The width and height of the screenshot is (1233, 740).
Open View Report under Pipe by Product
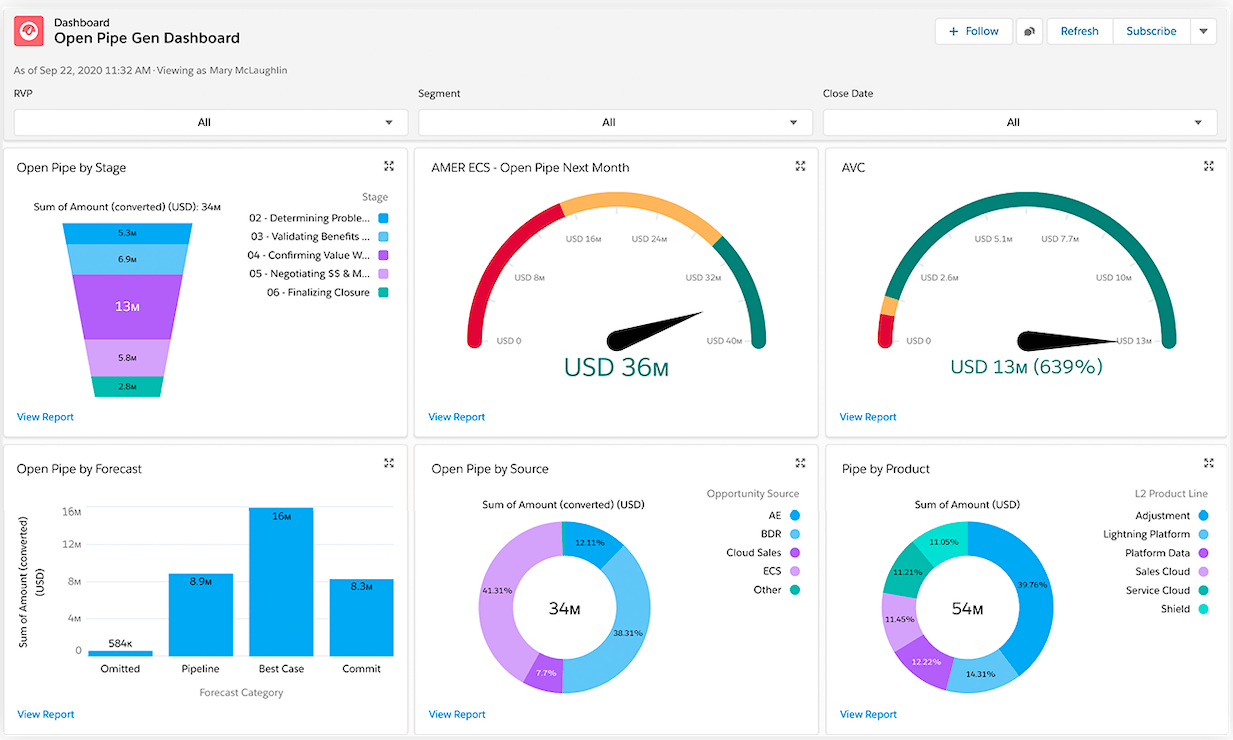click(x=867, y=714)
